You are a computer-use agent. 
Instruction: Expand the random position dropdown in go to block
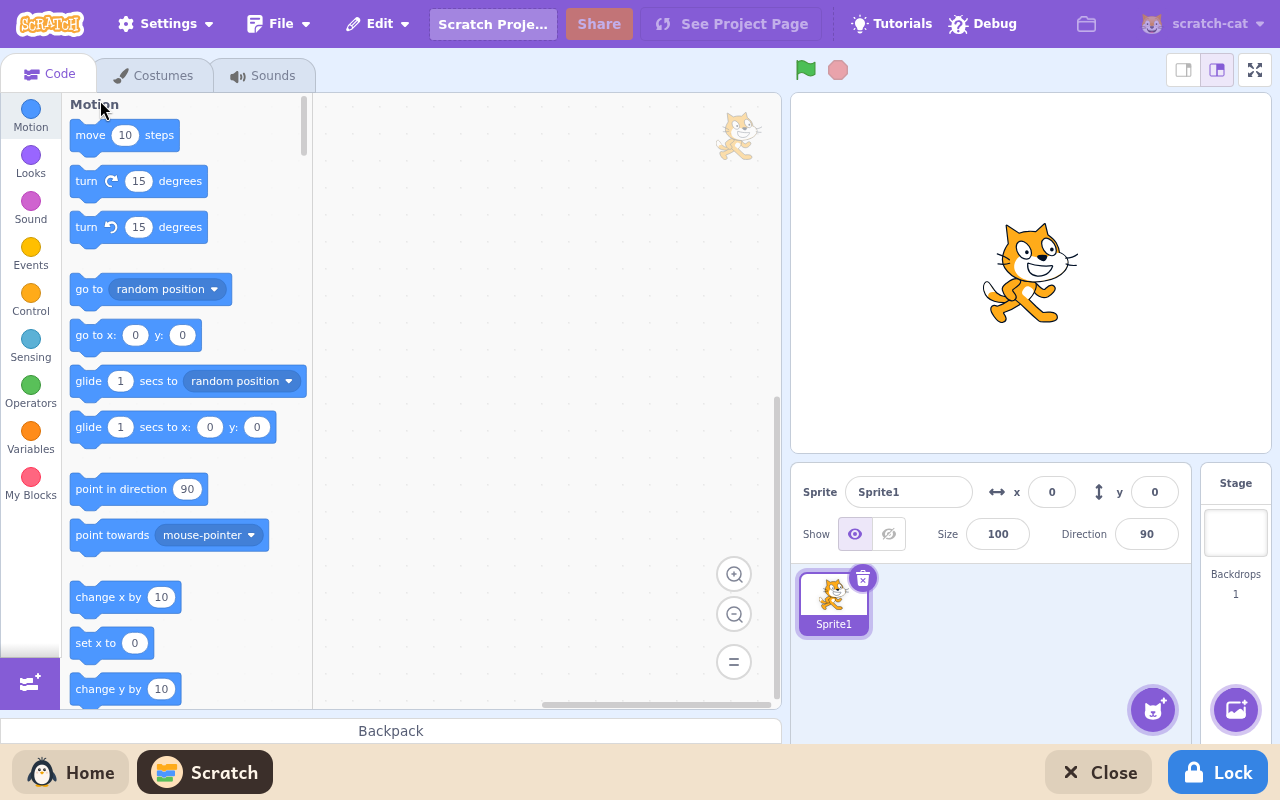(x=167, y=289)
